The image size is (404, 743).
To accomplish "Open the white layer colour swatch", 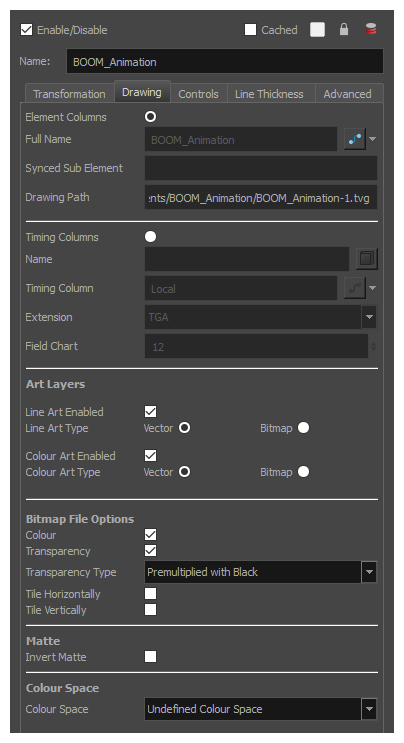I will pyautogui.click(x=317, y=30).
